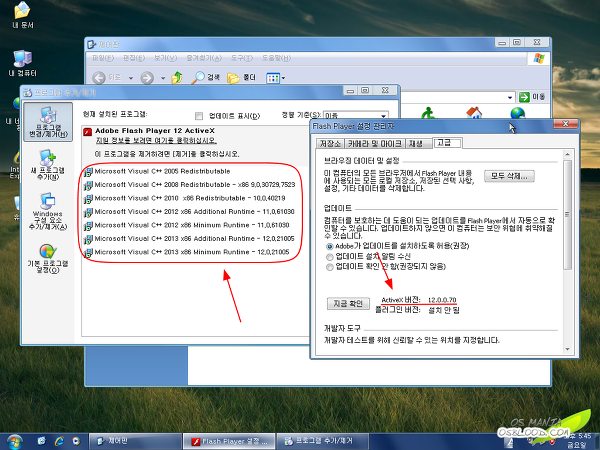Image resolution: width=600 pixels, height=450 pixels.
Task: Click scrollbar thumb in Flash settings panel
Action: click(567, 214)
